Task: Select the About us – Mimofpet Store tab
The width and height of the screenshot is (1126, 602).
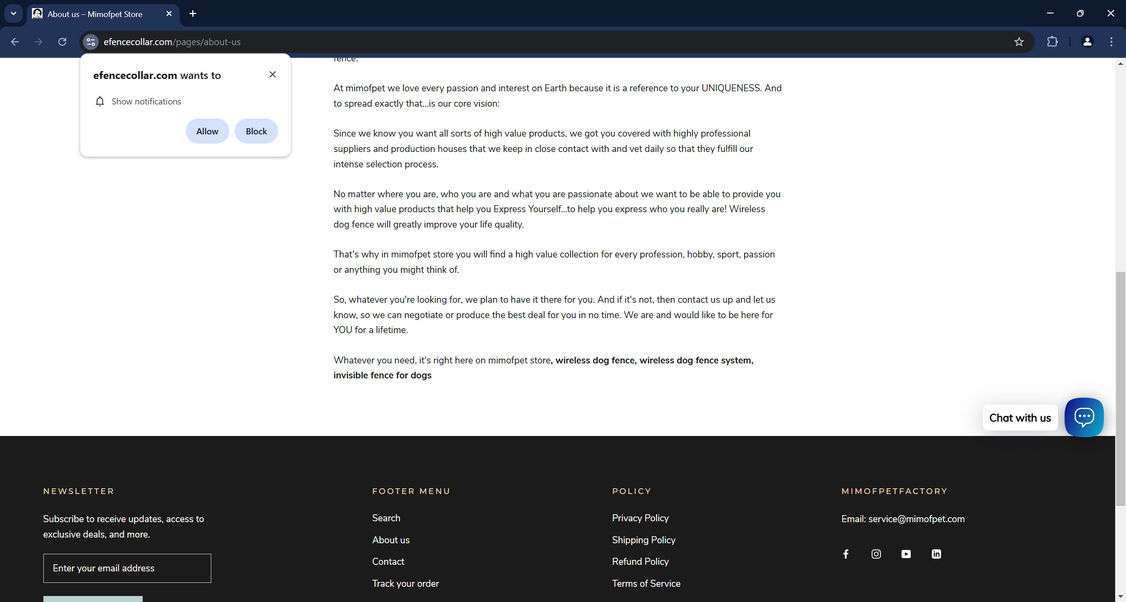Action: (103, 14)
